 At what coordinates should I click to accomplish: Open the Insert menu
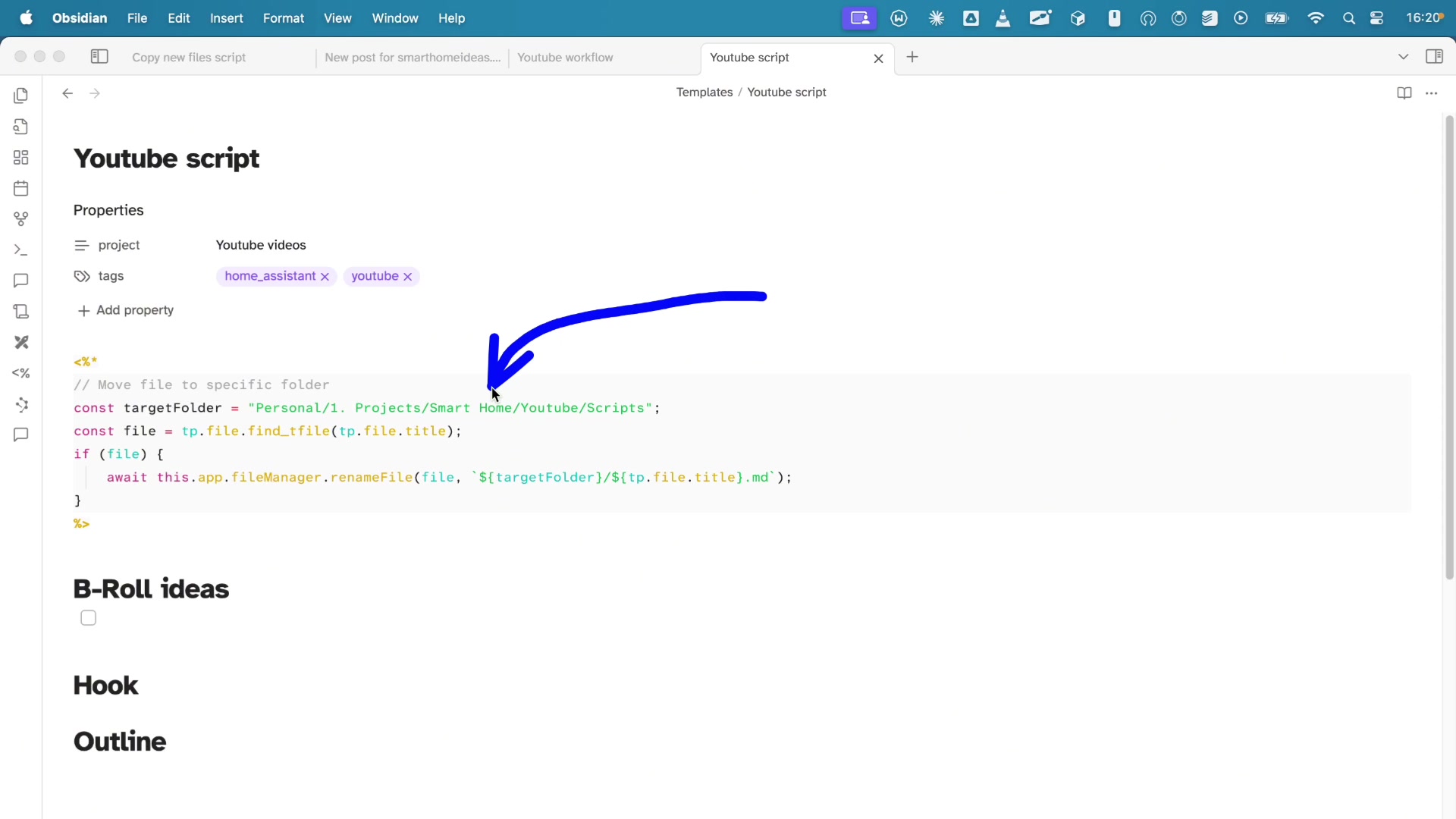(x=225, y=17)
